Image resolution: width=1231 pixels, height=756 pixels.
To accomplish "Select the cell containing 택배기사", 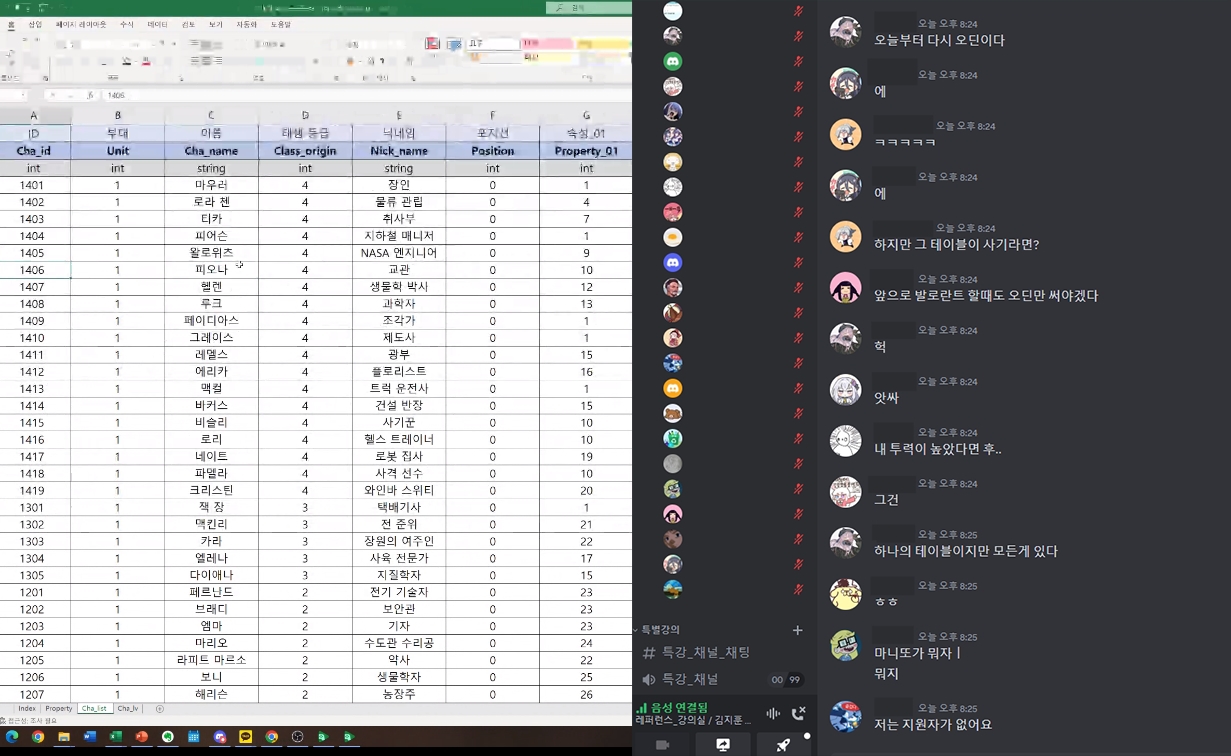I will 399,508.
